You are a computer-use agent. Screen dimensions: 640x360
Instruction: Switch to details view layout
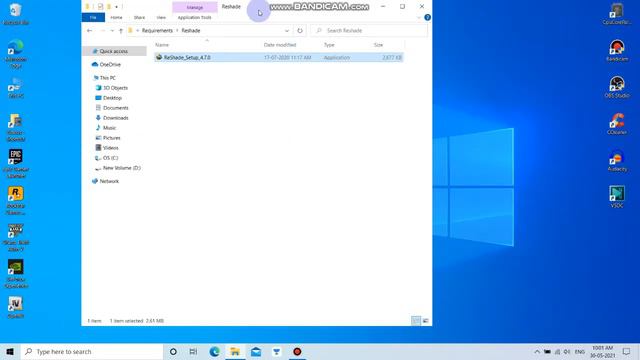[x=416, y=321]
